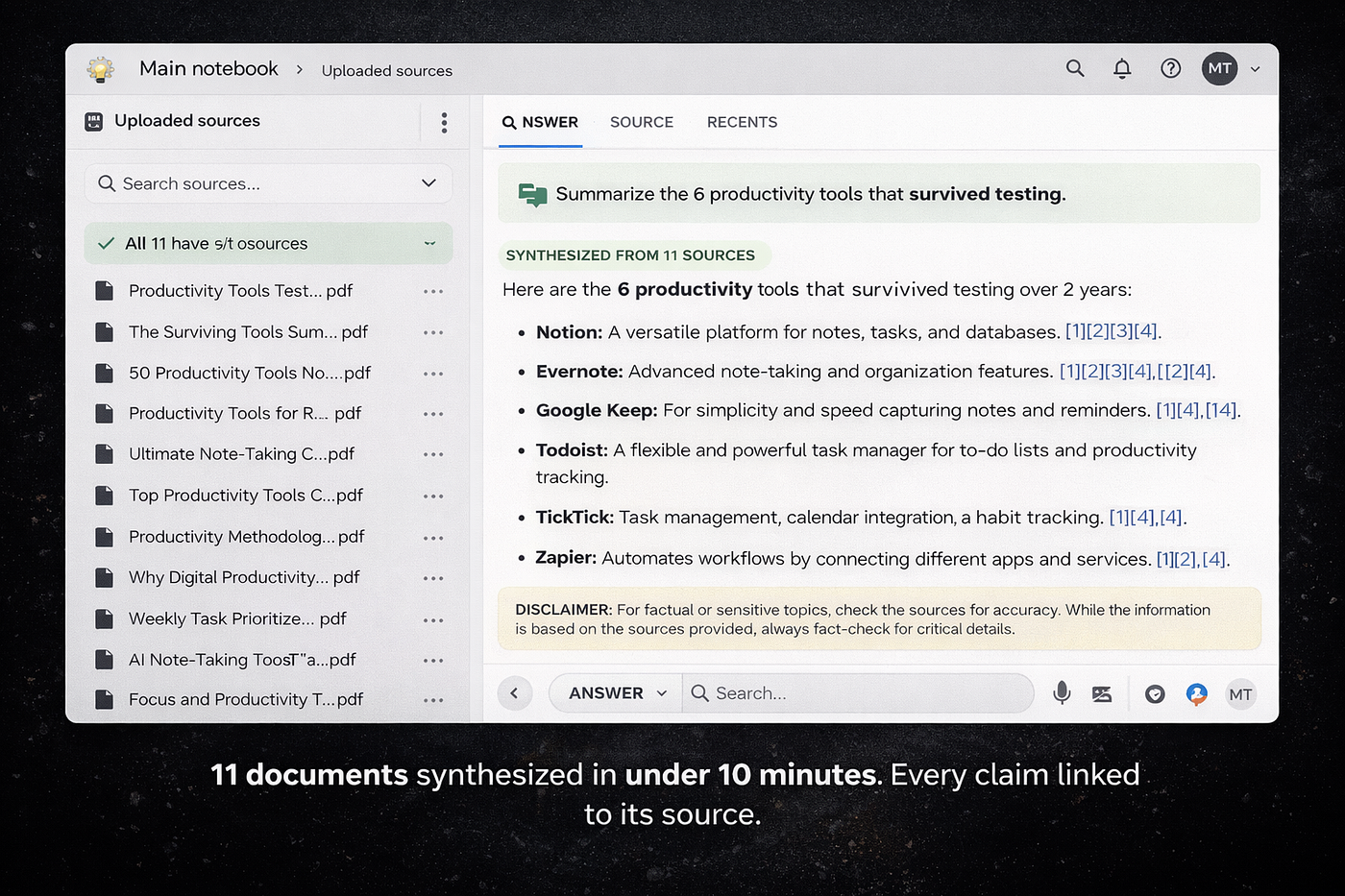Click the dark circular shield icon

[1155, 694]
